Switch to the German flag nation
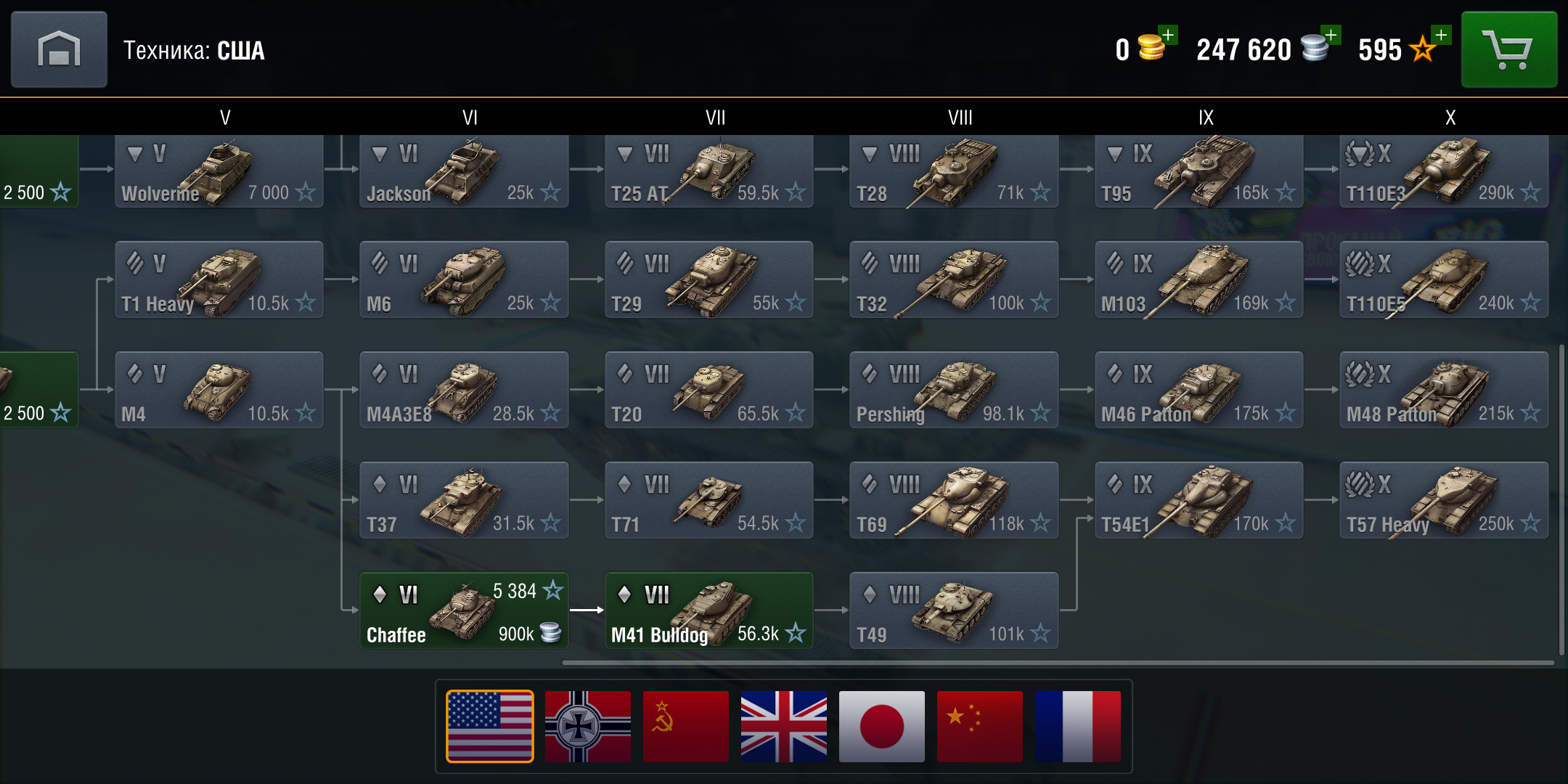 coord(588,726)
